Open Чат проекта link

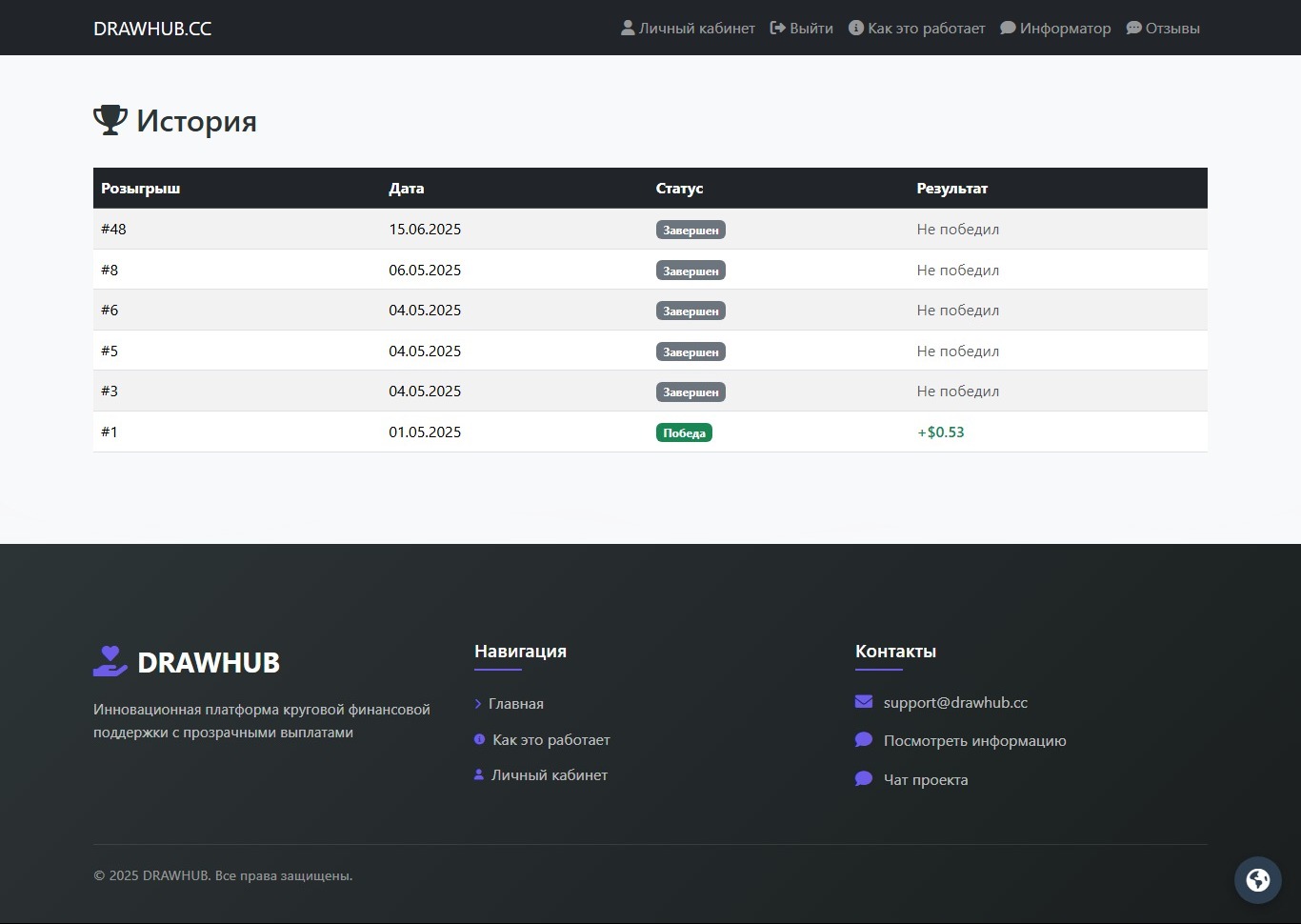tap(926, 779)
